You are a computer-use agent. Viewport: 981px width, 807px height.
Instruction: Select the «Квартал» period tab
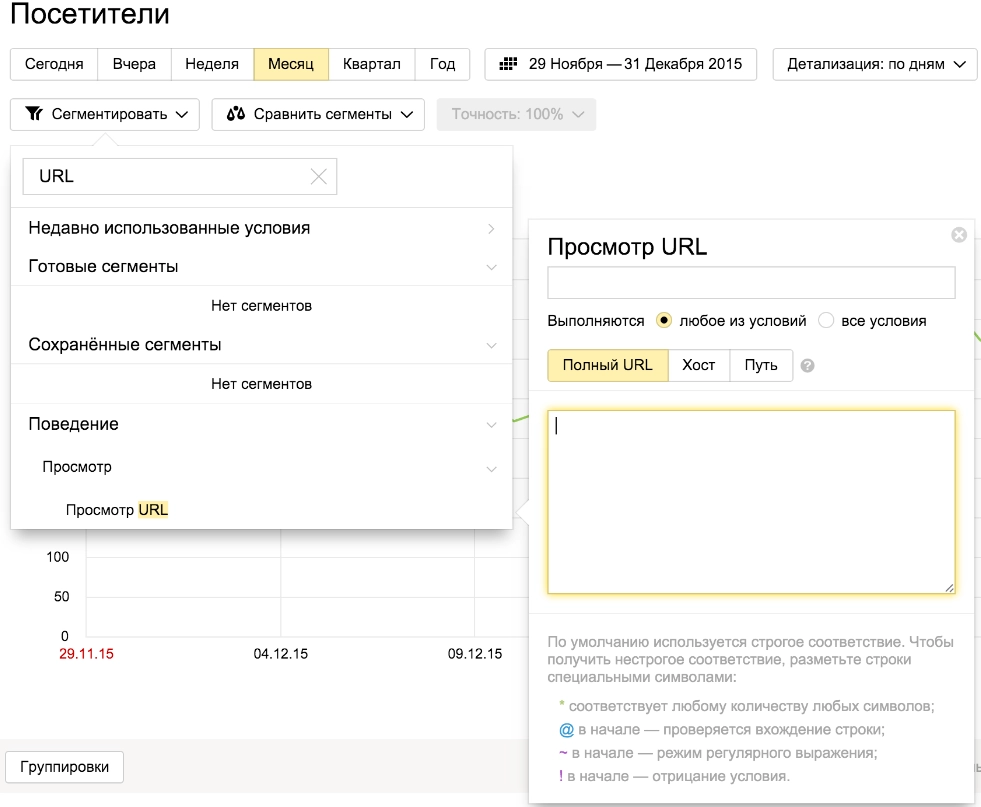372,63
